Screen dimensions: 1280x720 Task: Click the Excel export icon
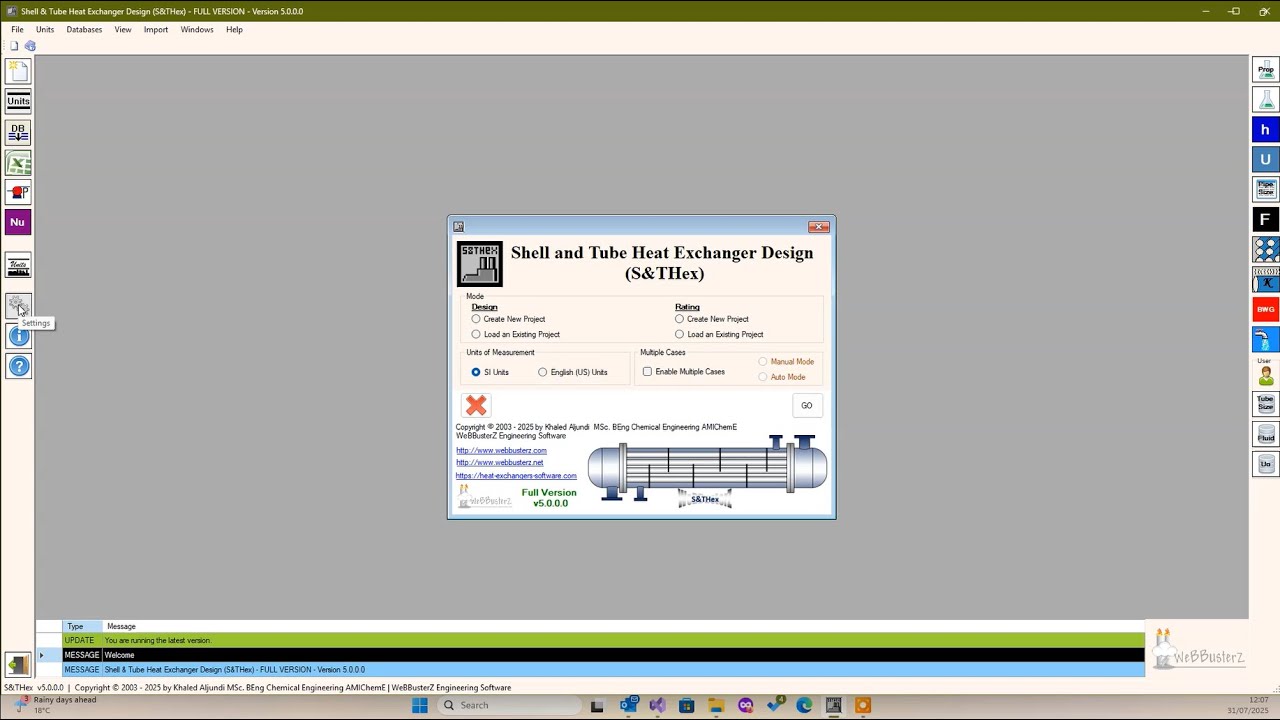tap(18, 163)
